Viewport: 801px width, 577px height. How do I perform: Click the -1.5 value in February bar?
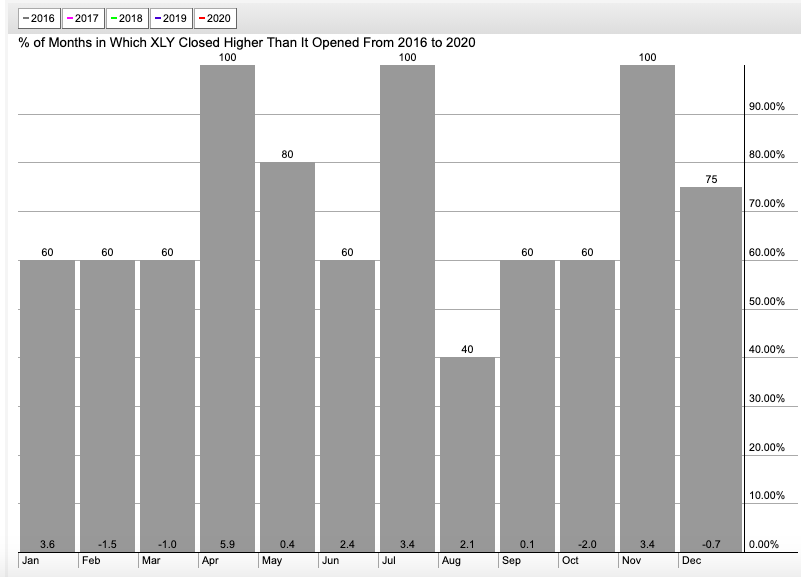tap(107, 544)
